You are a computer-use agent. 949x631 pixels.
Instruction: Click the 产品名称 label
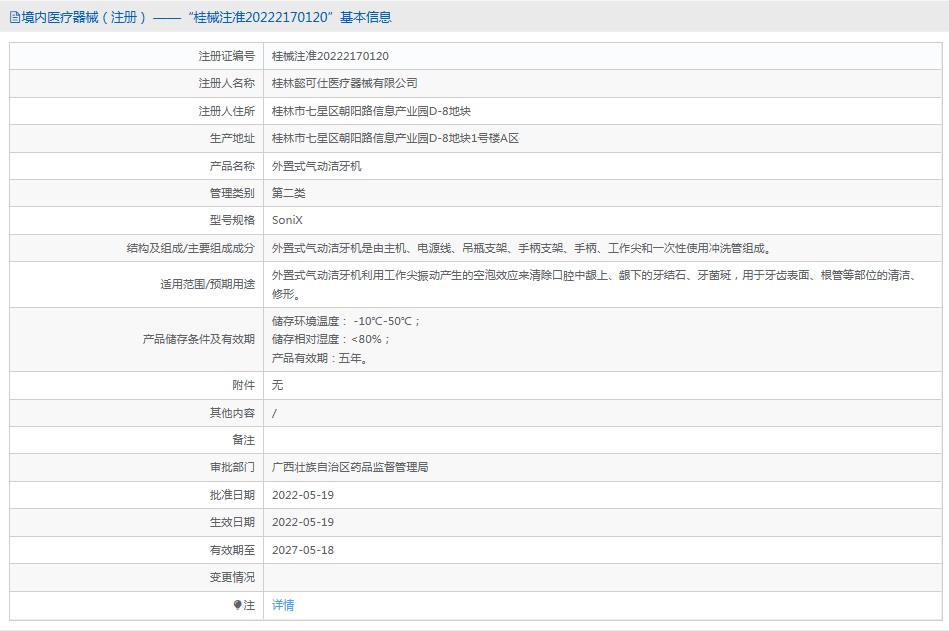[x=232, y=166]
